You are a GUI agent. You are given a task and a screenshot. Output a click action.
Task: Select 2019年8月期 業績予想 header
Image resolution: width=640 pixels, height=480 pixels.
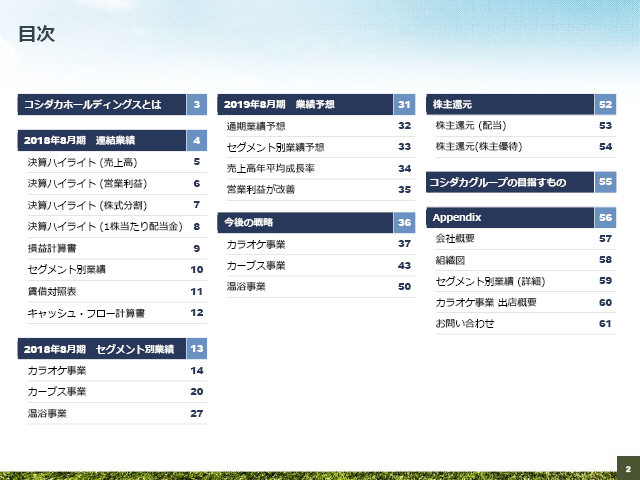point(316,104)
